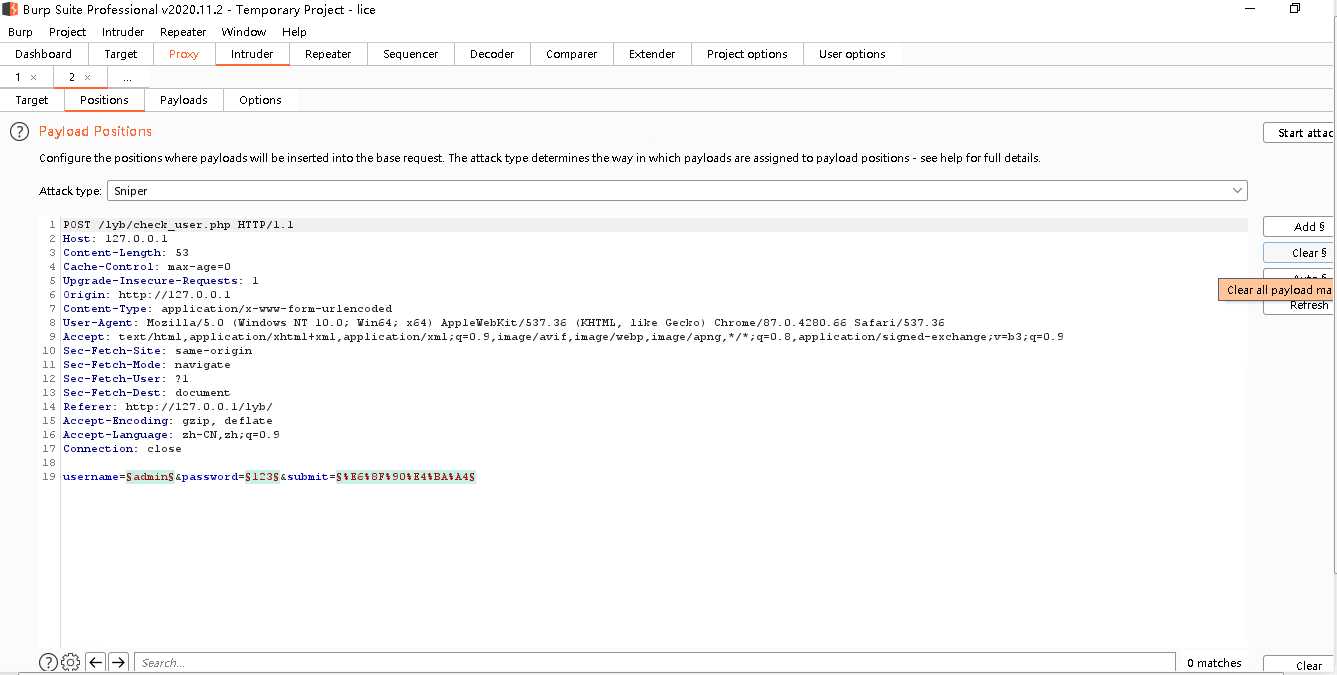Switch to the Repeater tab
Screen dimensions: 1337x675
[328, 54]
